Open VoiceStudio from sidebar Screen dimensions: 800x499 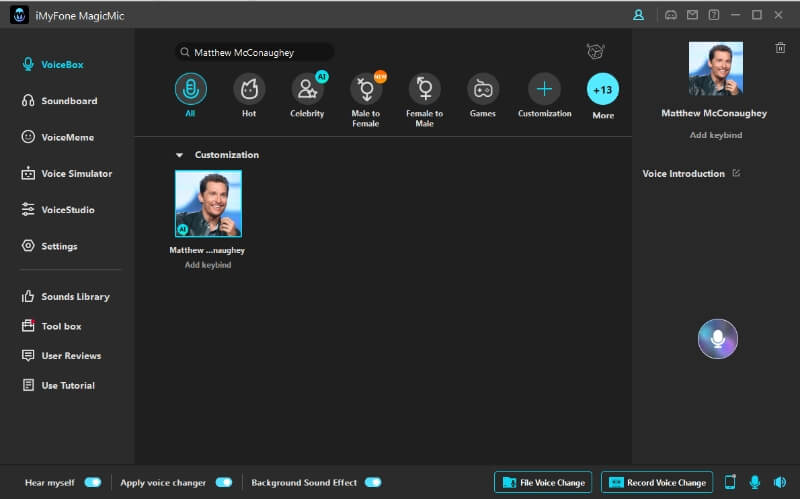tap(58, 210)
